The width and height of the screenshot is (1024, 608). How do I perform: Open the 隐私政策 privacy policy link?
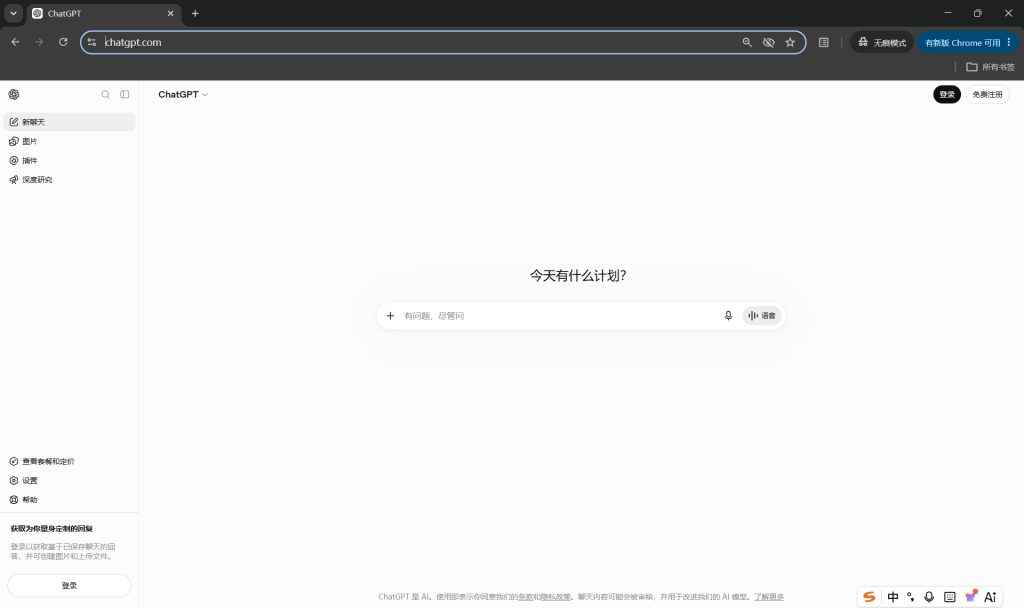coord(555,596)
